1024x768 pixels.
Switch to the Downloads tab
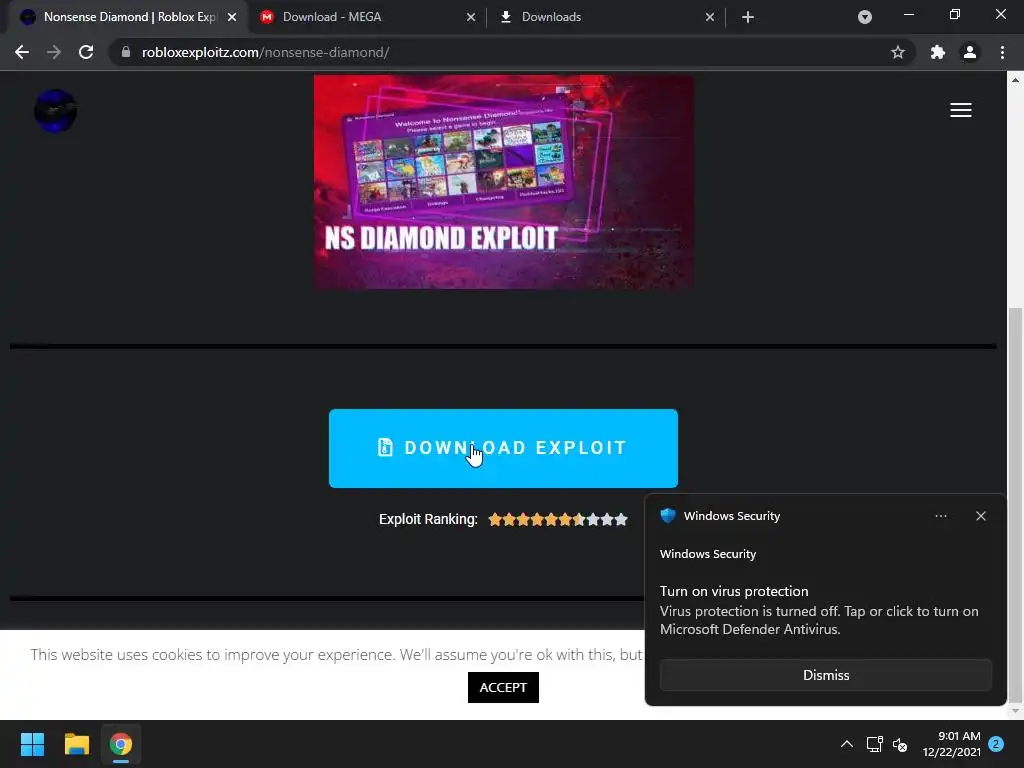click(606, 17)
